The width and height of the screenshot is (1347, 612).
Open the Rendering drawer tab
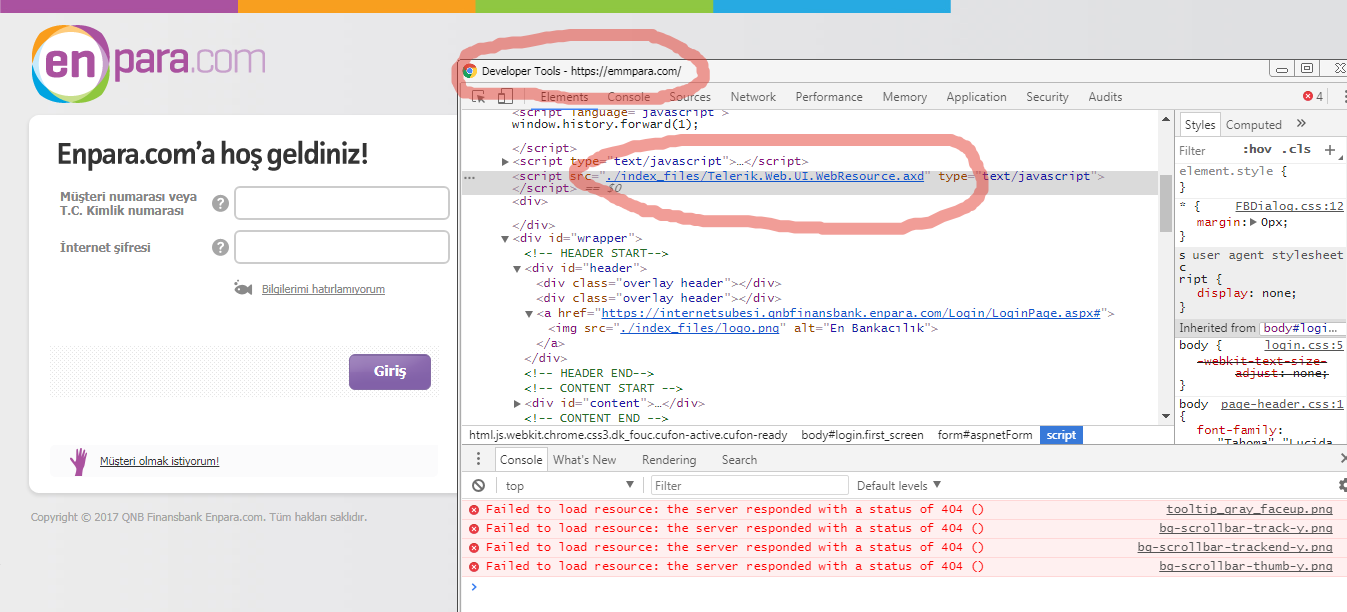point(669,460)
